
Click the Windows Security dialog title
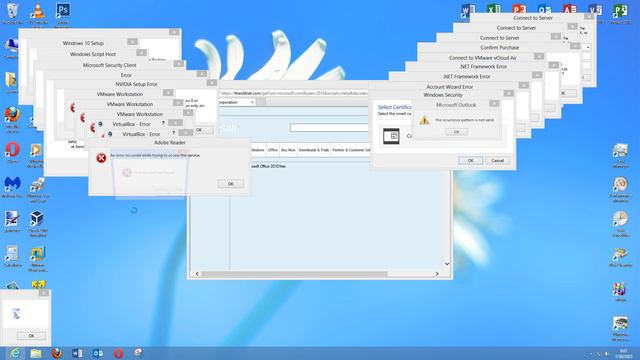(443, 95)
